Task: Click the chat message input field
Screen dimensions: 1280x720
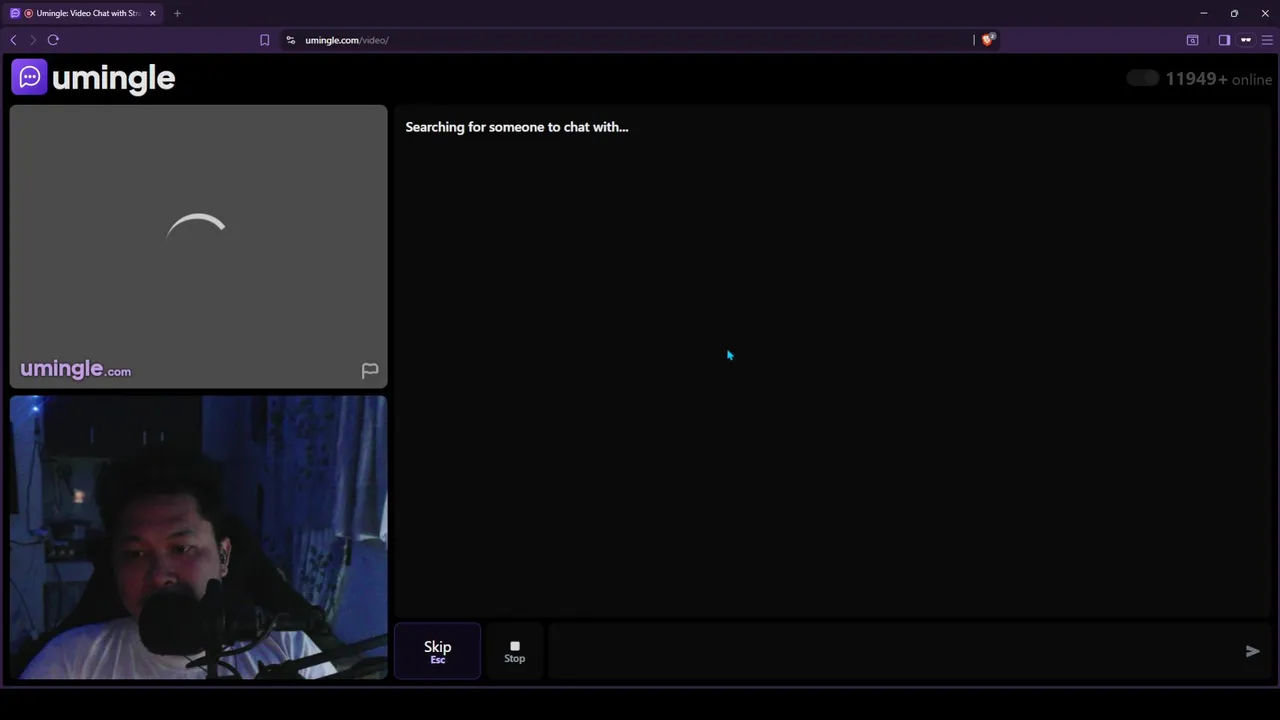Action: point(895,651)
